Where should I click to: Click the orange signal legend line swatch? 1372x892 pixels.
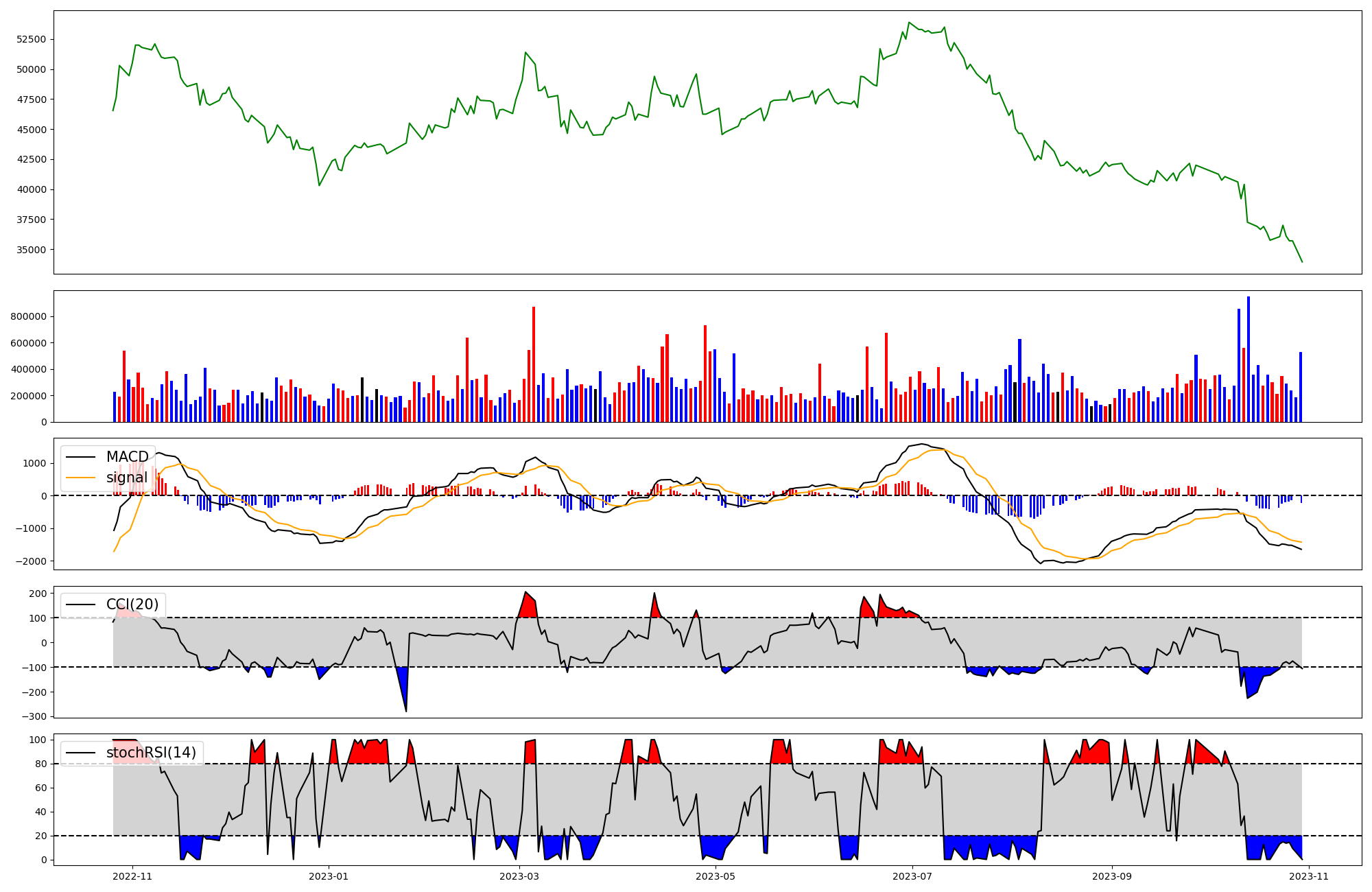81,478
